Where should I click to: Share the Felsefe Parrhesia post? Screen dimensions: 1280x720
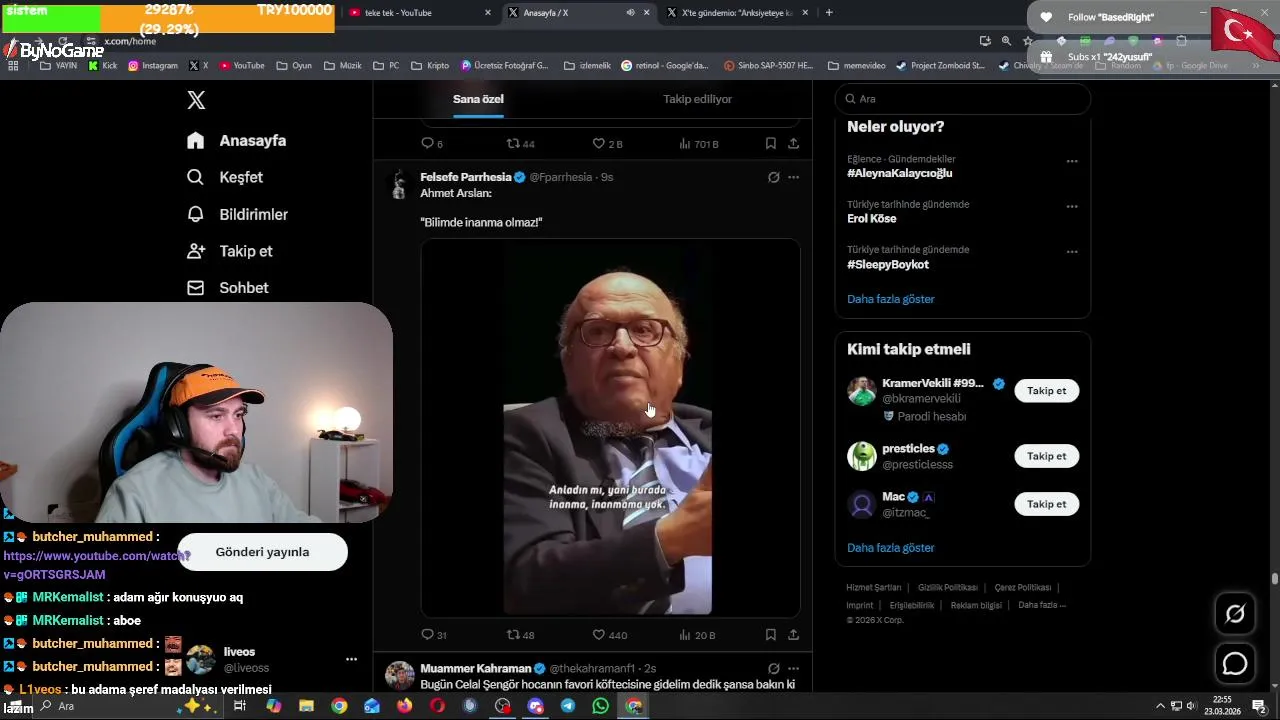(793, 635)
